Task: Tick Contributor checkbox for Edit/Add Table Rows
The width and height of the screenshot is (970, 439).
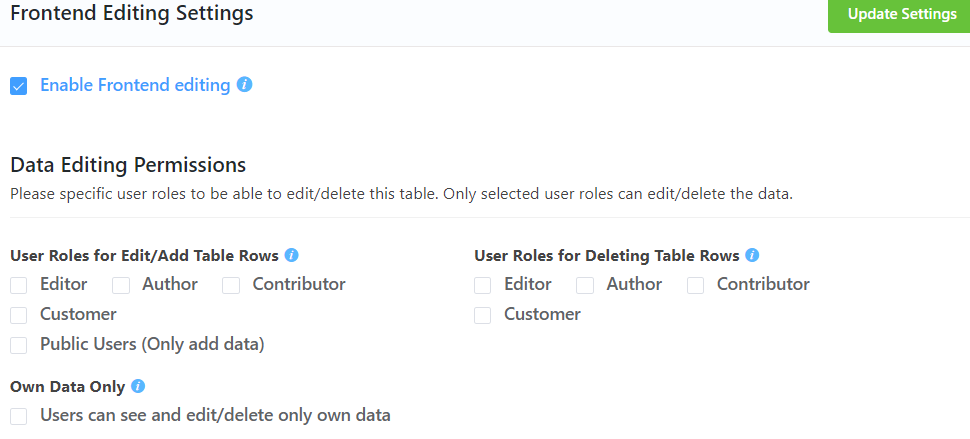Action: click(231, 285)
